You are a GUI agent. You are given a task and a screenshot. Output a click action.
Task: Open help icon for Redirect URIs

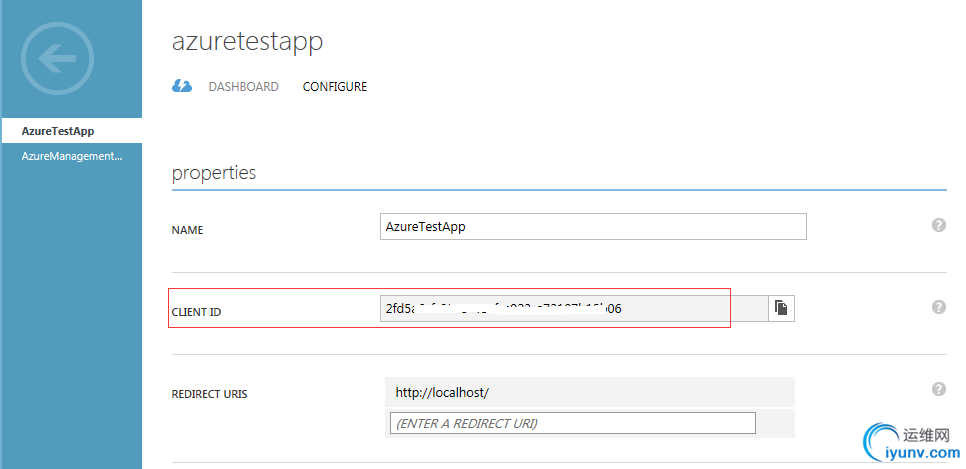(938, 389)
